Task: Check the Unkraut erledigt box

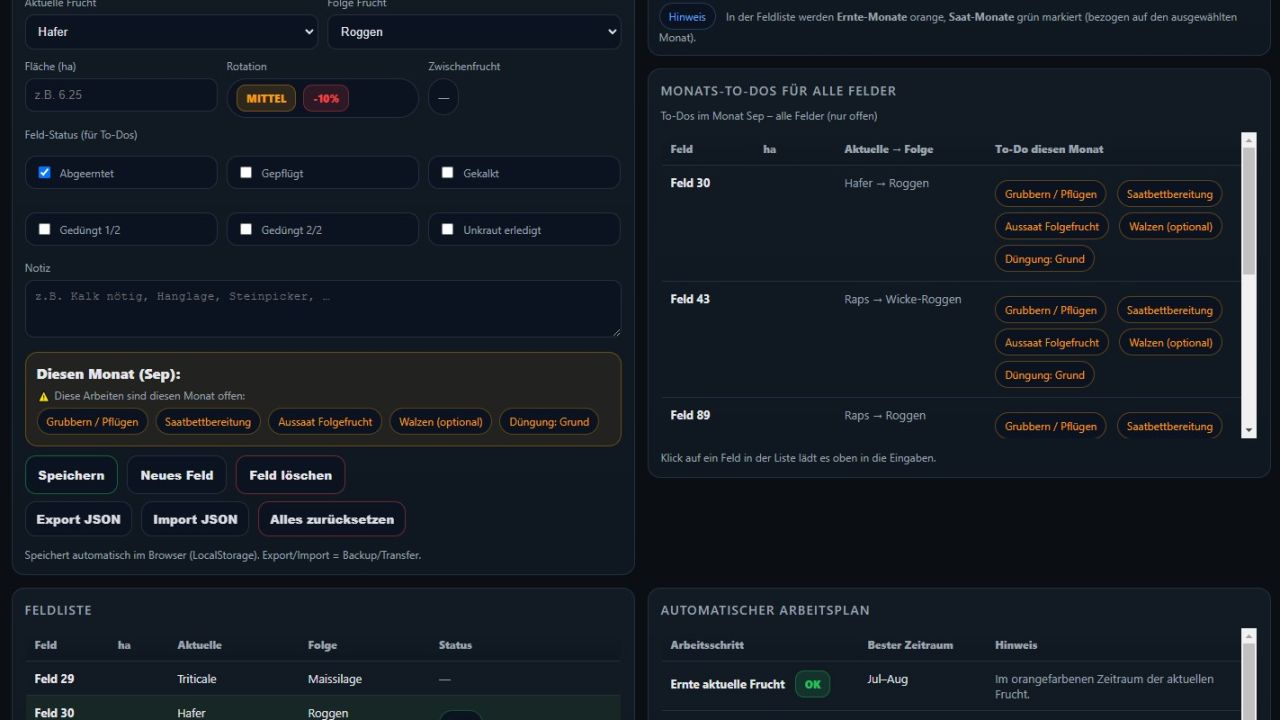Action: pos(447,229)
